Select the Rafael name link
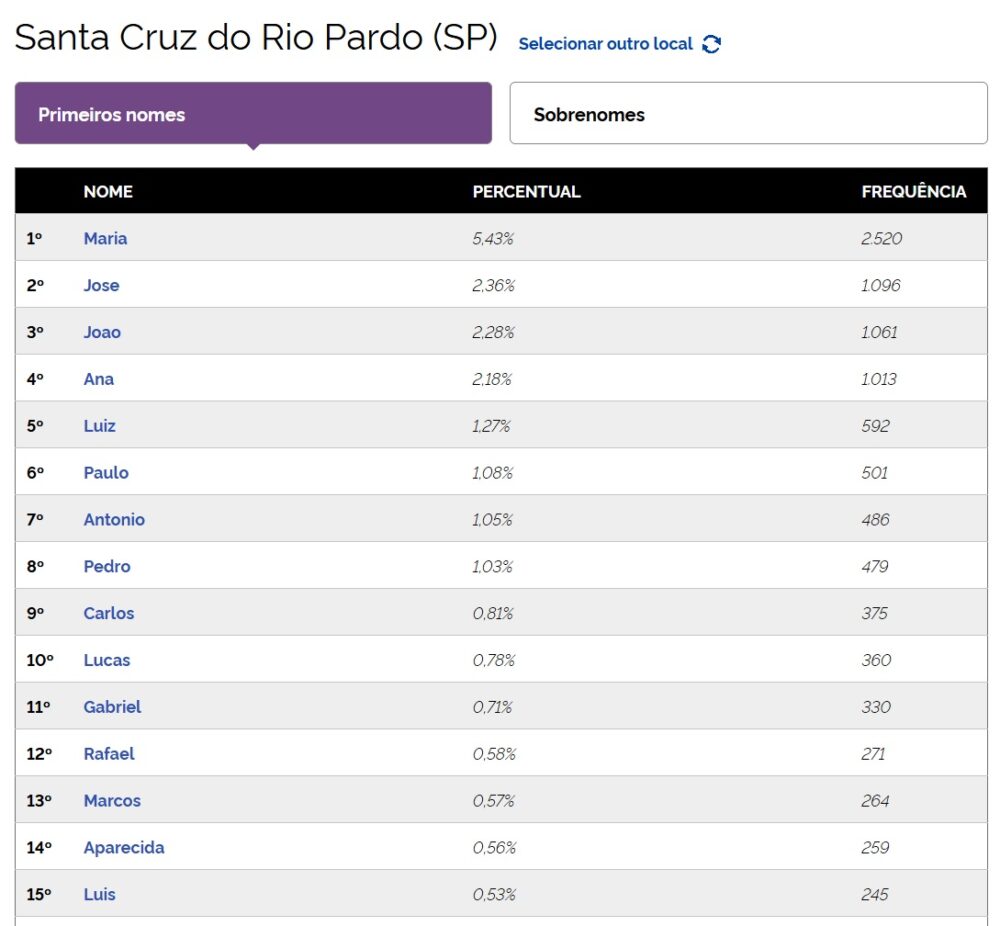This screenshot has width=1000, height=926. 109,754
